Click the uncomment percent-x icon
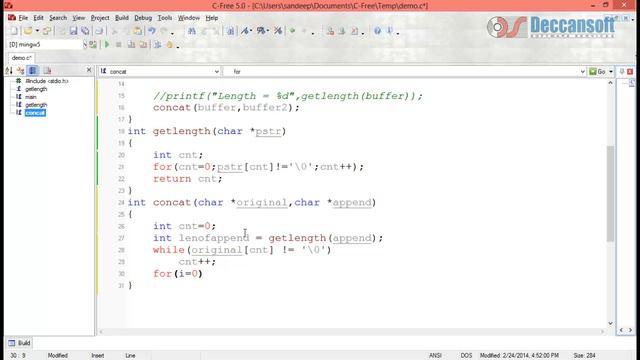This screenshot has width=640, height=360. [x=278, y=31]
